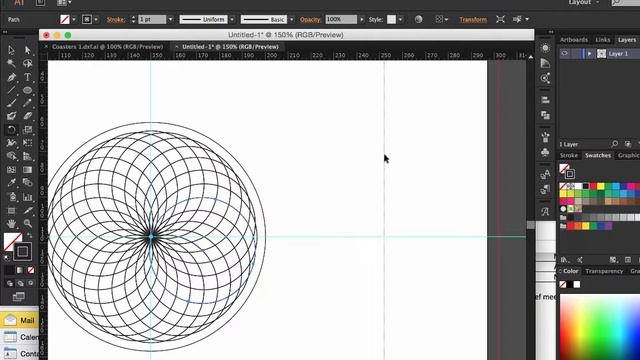Select the Direct Selection tool (white arrow)
This screenshot has height=360, width=640.
tap(27, 50)
